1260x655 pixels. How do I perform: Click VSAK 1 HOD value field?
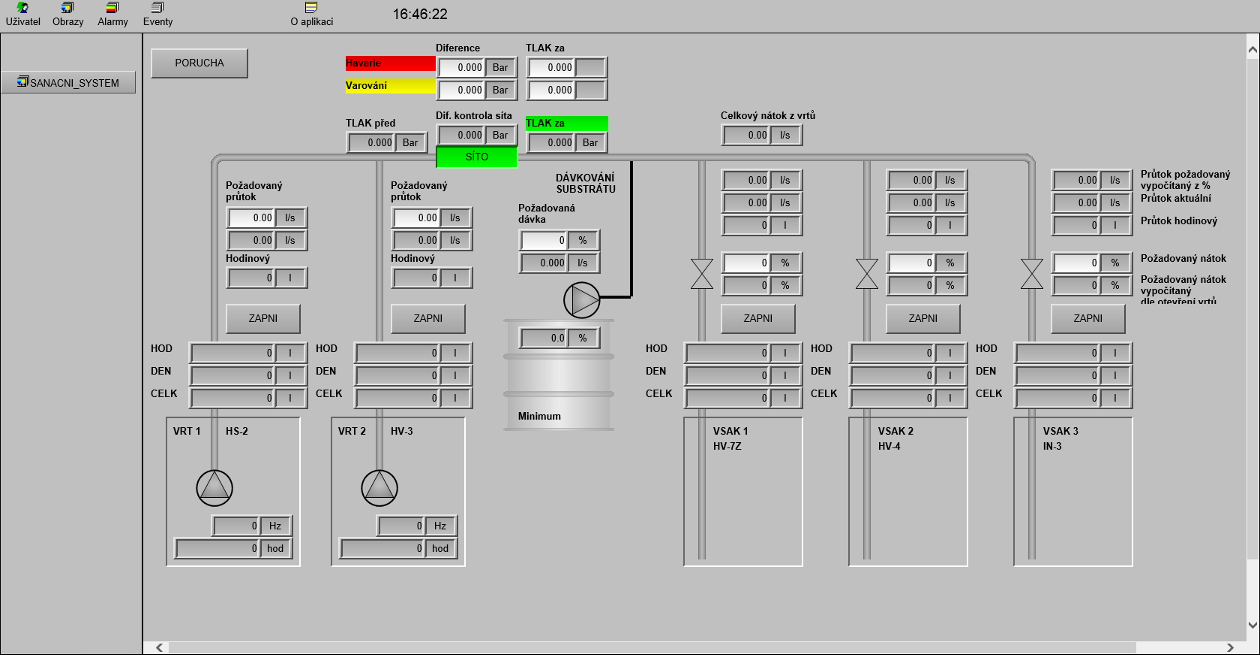727,353
